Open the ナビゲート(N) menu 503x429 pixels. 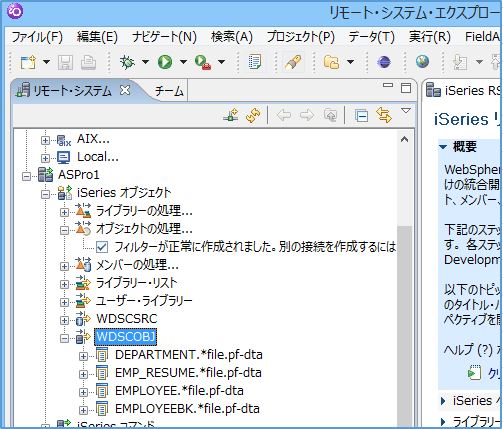click(x=164, y=37)
